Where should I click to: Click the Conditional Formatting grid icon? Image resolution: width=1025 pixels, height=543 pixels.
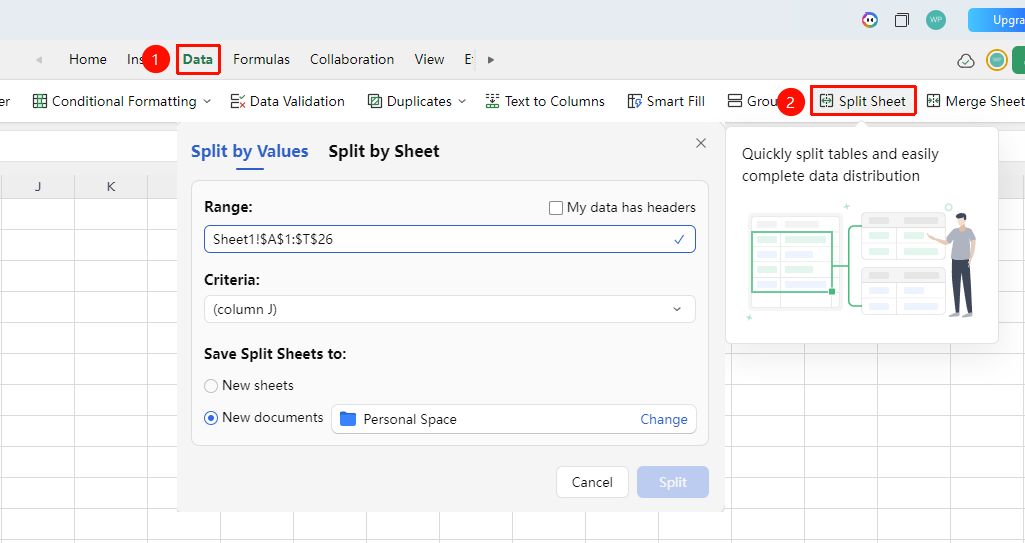pyautogui.click(x=40, y=101)
